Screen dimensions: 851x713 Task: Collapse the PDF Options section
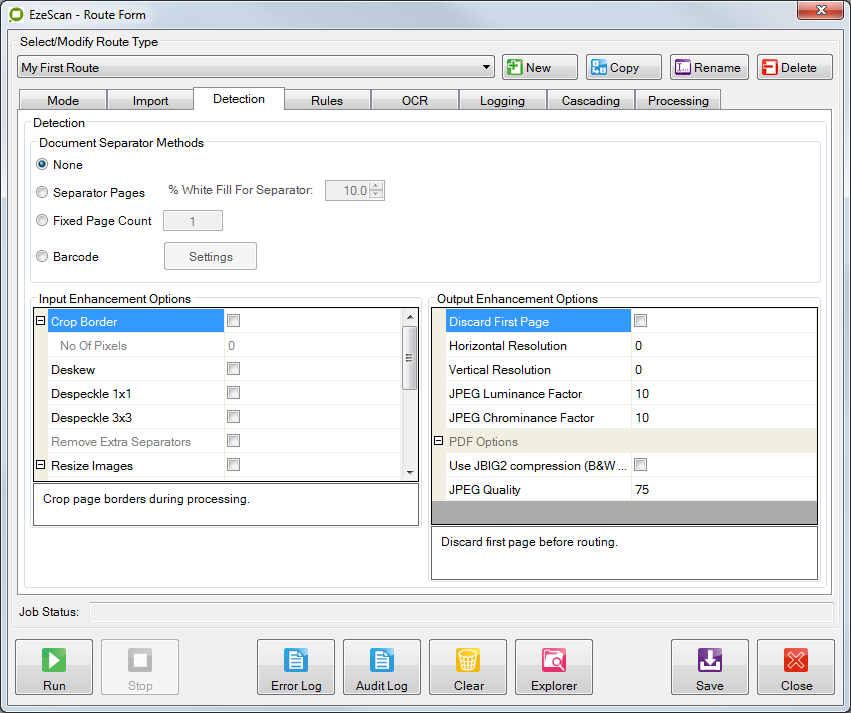tap(439, 441)
